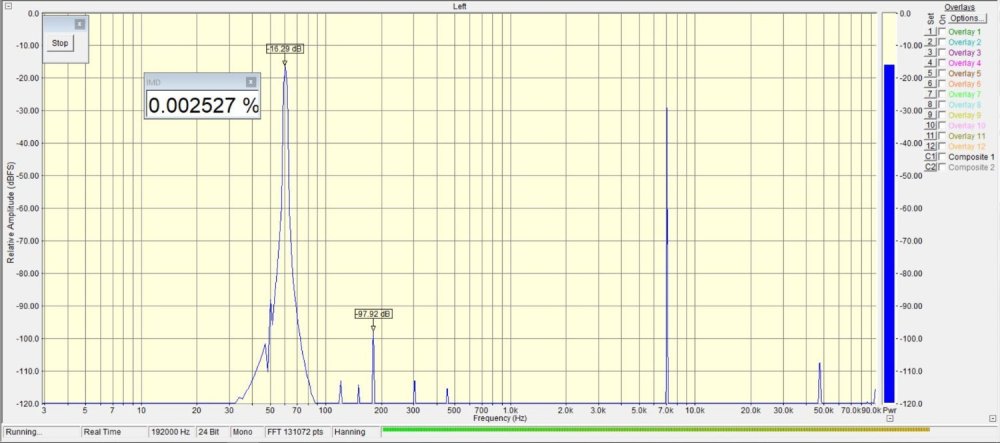1000x443 pixels.
Task: Enable the Overlay 1 checkbox
Action: (941, 32)
